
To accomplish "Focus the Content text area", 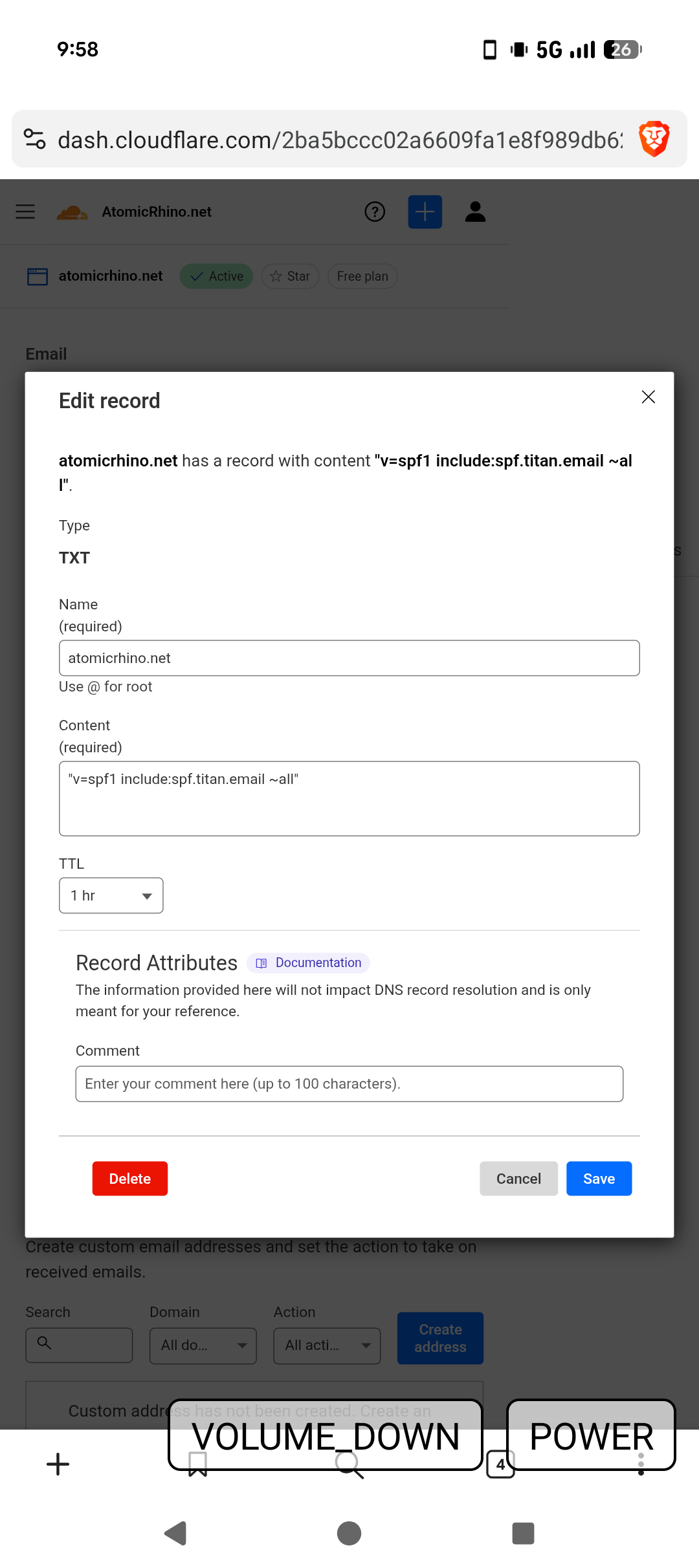I will click(x=349, y=798).
